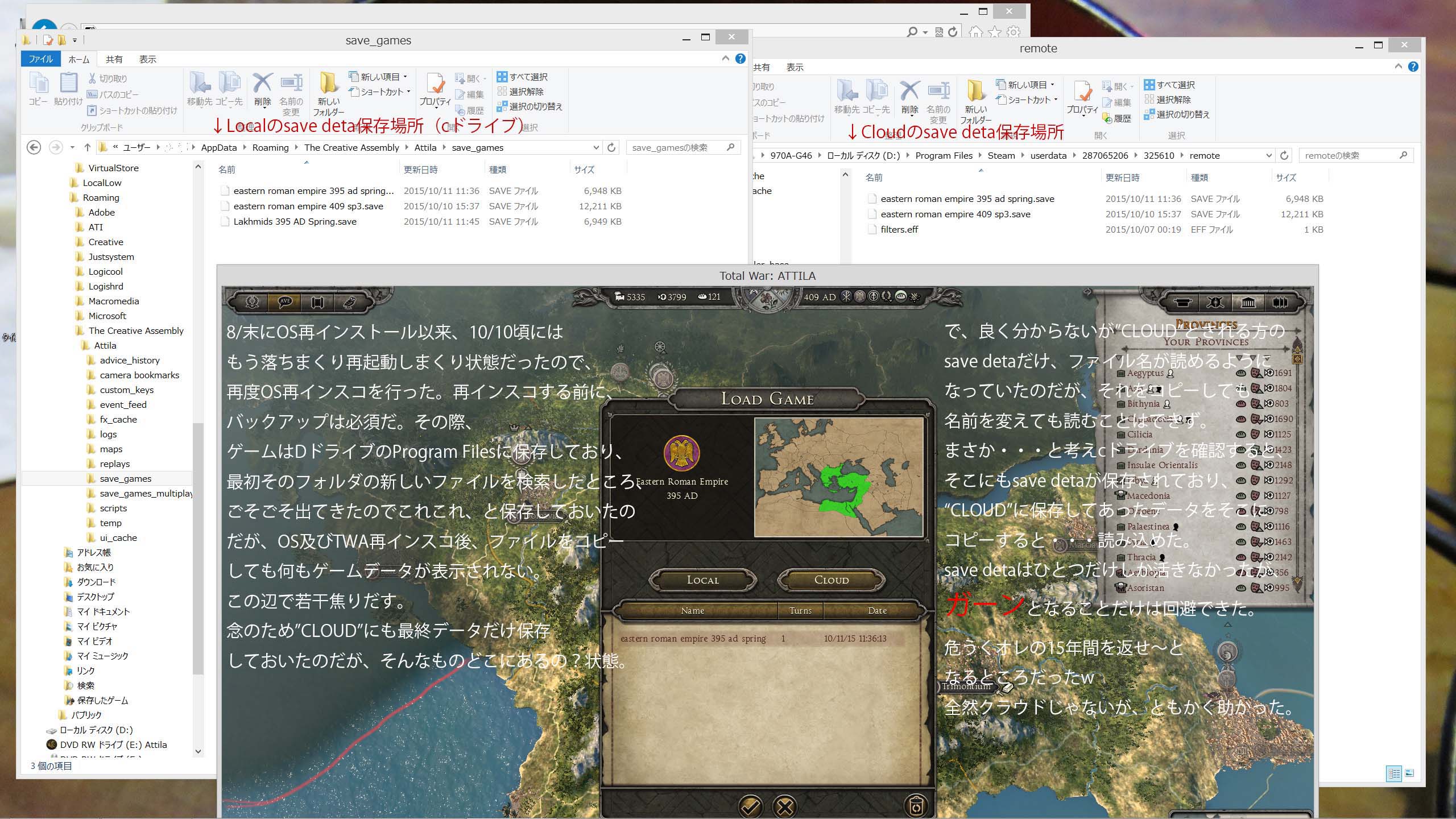Open New item (新しい項目) dropdown in save_games ribbon
1456x819 pixels.
[378, 77]
